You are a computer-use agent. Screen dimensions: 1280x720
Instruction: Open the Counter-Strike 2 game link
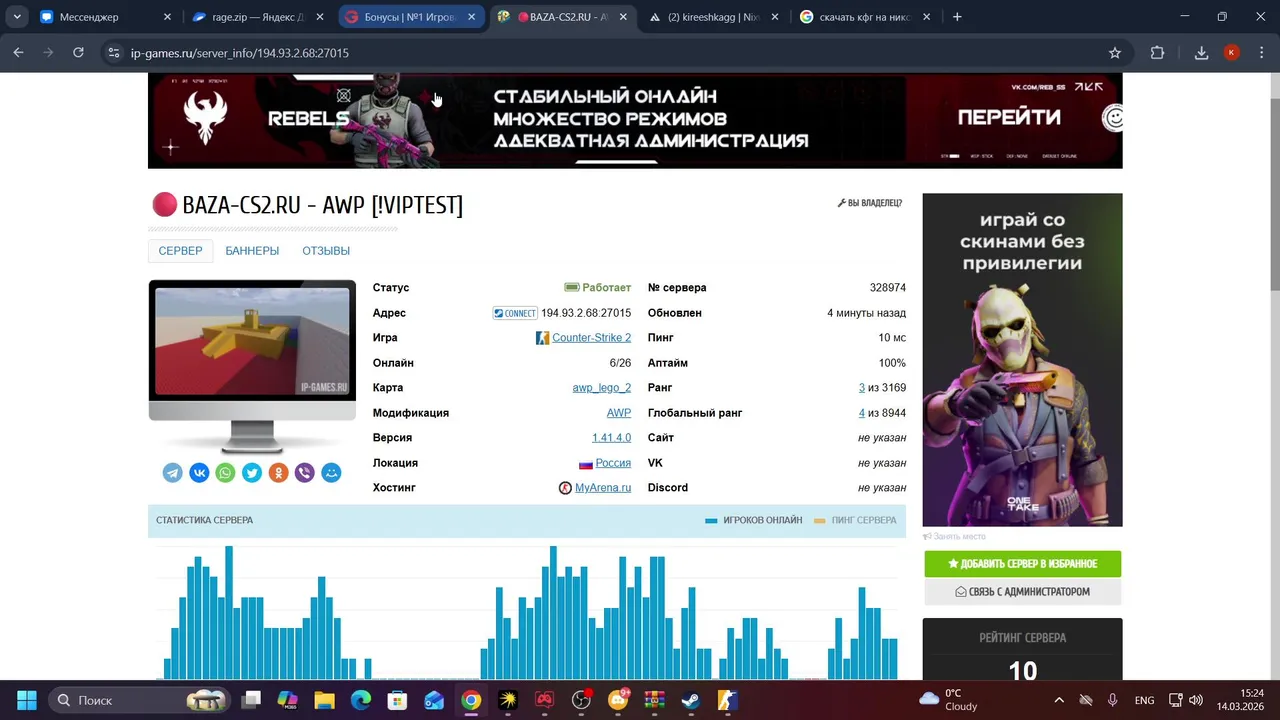pos(591,338)
